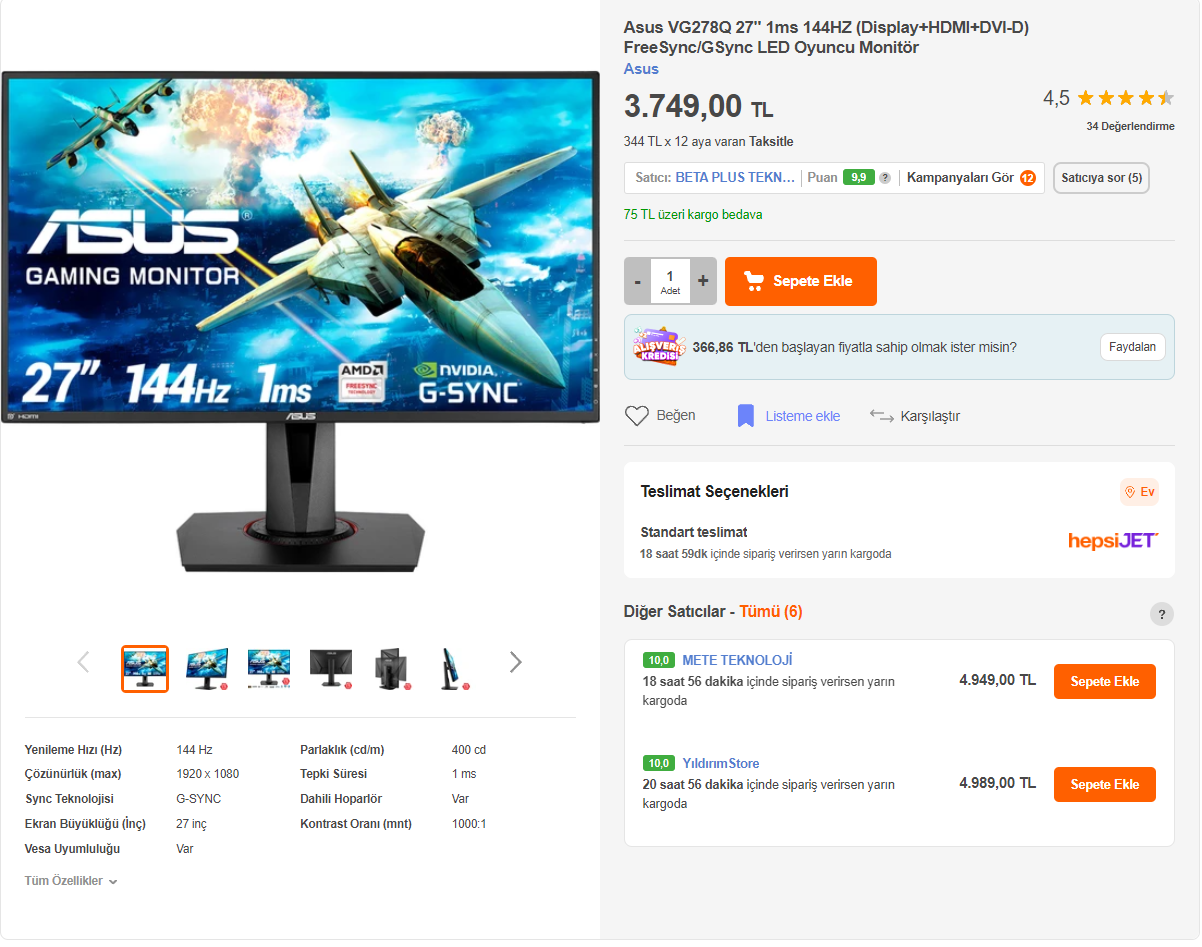This screenshot has height=947, width=1202.
Task: Click the Ev location pin icon
Action: pyautogui.click(x=1130, y=492)
